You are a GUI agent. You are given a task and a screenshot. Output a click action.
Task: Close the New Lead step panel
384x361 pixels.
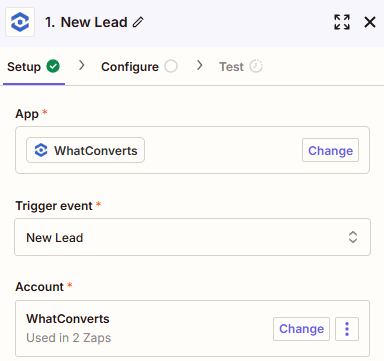click(x=370, y=22)
